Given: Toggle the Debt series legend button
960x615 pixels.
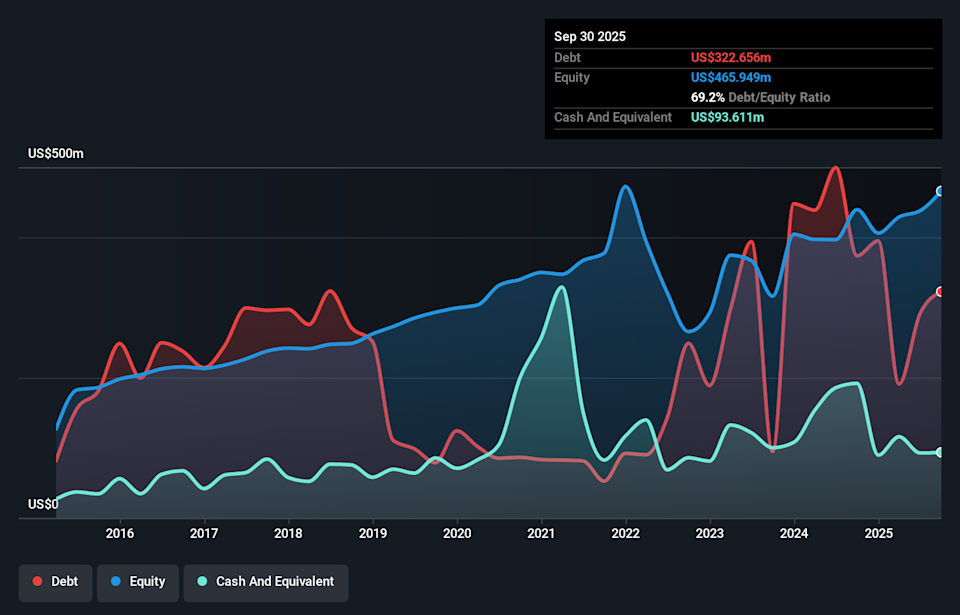Looking at the screenshot, I should point(55,582).
